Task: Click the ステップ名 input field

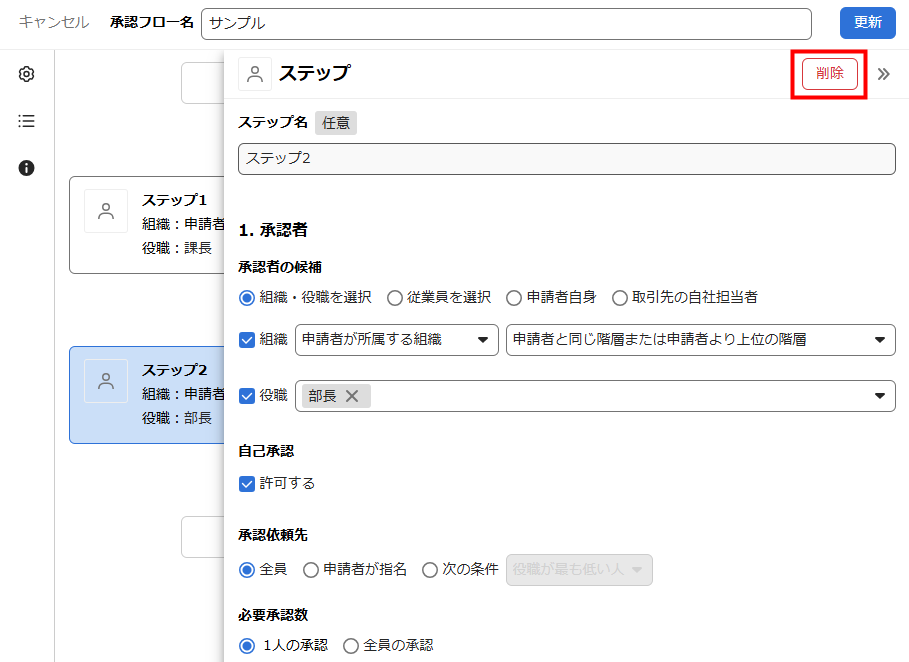Action: pos(566,159)
